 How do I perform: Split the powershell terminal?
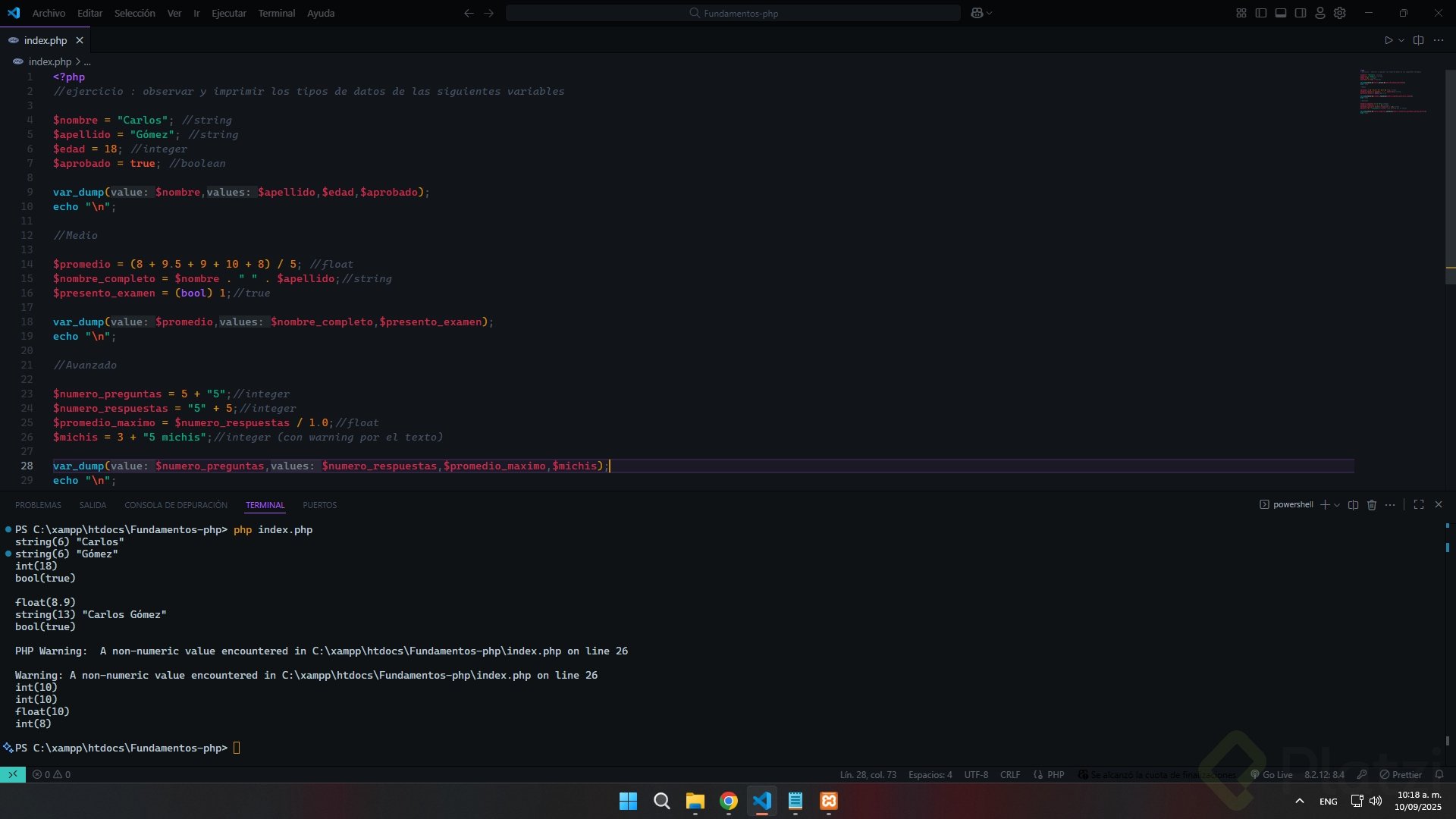(x=1353, y=505)
